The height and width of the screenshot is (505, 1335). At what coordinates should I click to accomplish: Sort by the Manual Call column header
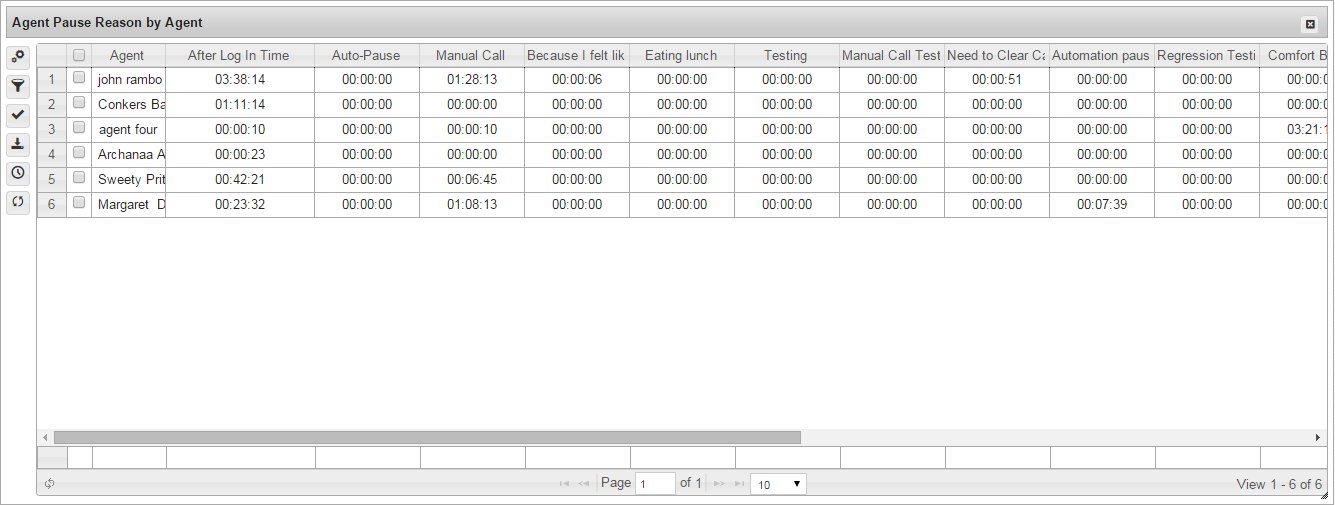[471, 56]
